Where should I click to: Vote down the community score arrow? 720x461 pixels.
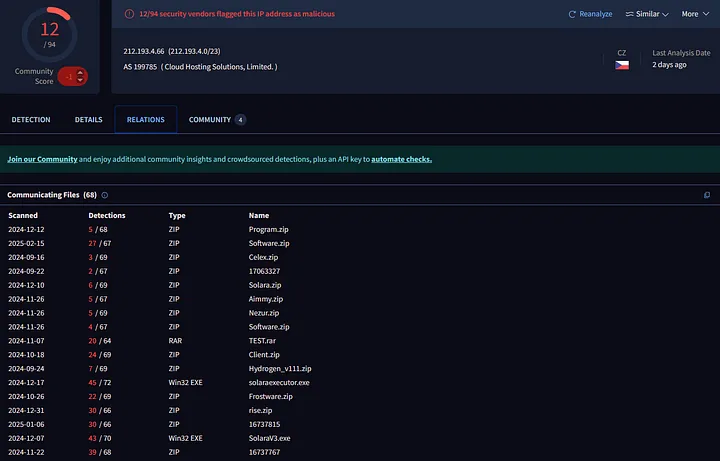[x=80, y=80]
